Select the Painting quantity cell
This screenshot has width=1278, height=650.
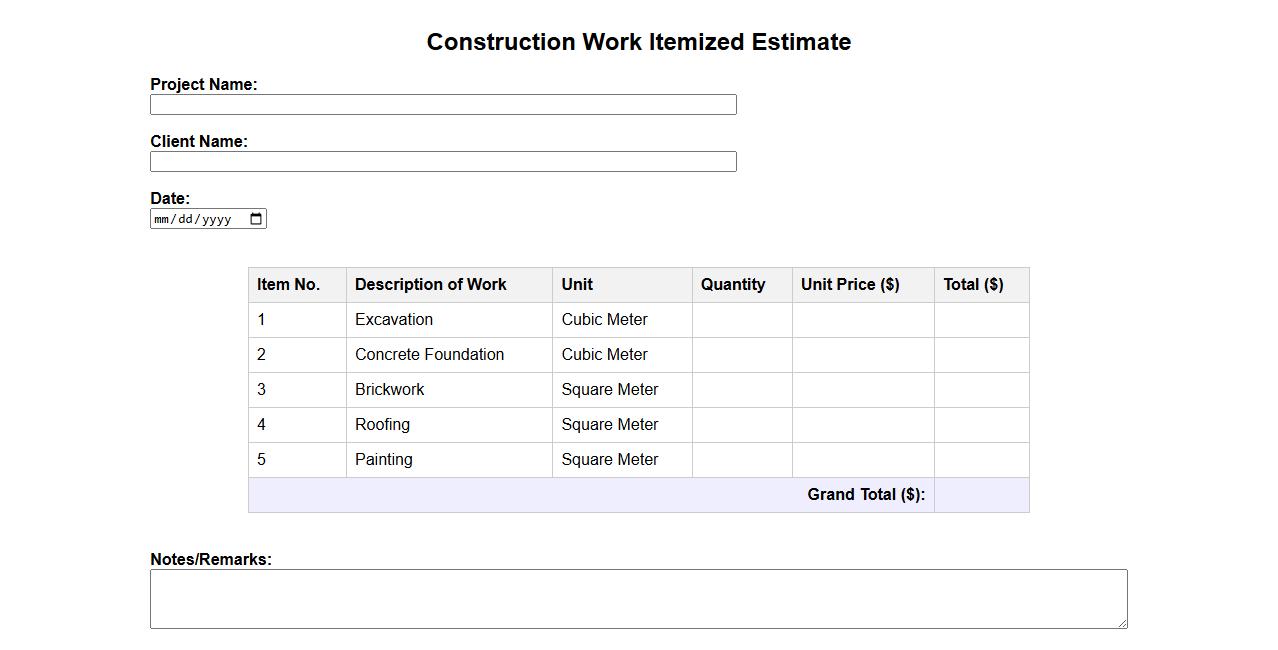tap(742, 460)
